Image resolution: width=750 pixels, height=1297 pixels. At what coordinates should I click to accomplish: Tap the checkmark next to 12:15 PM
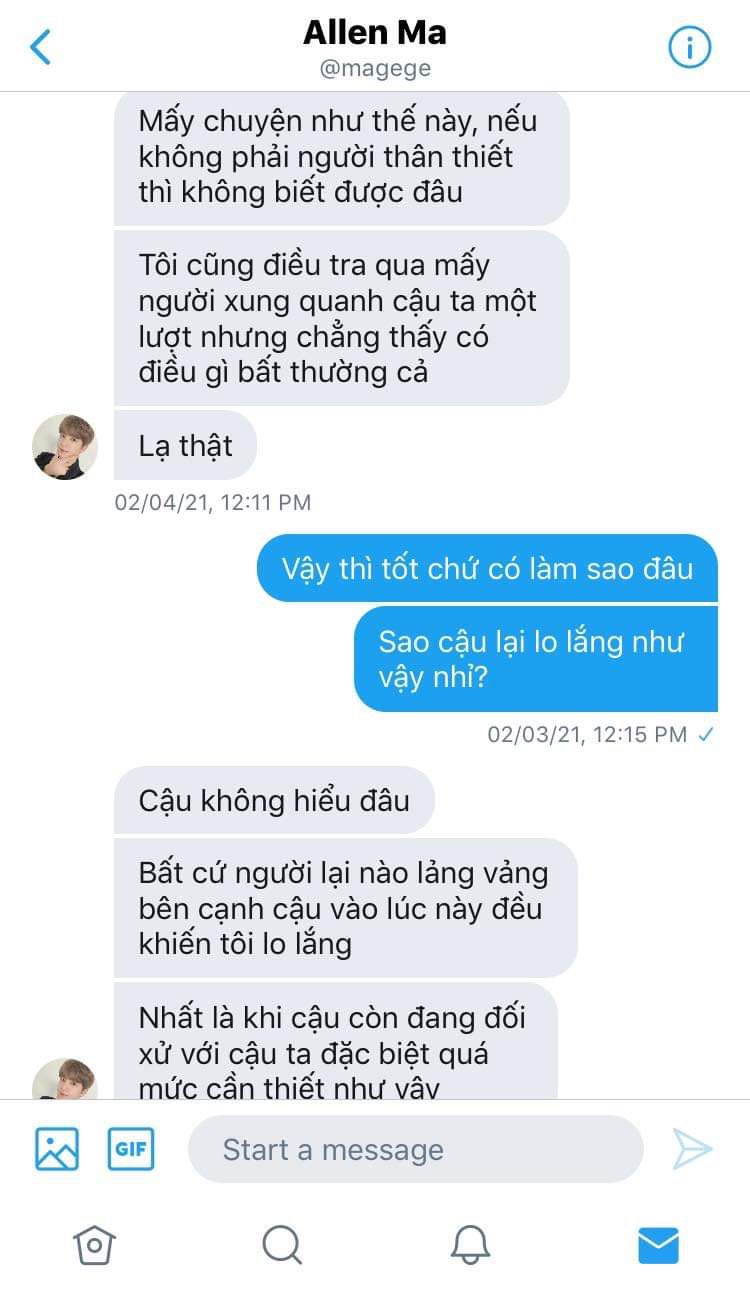[706, 735]
